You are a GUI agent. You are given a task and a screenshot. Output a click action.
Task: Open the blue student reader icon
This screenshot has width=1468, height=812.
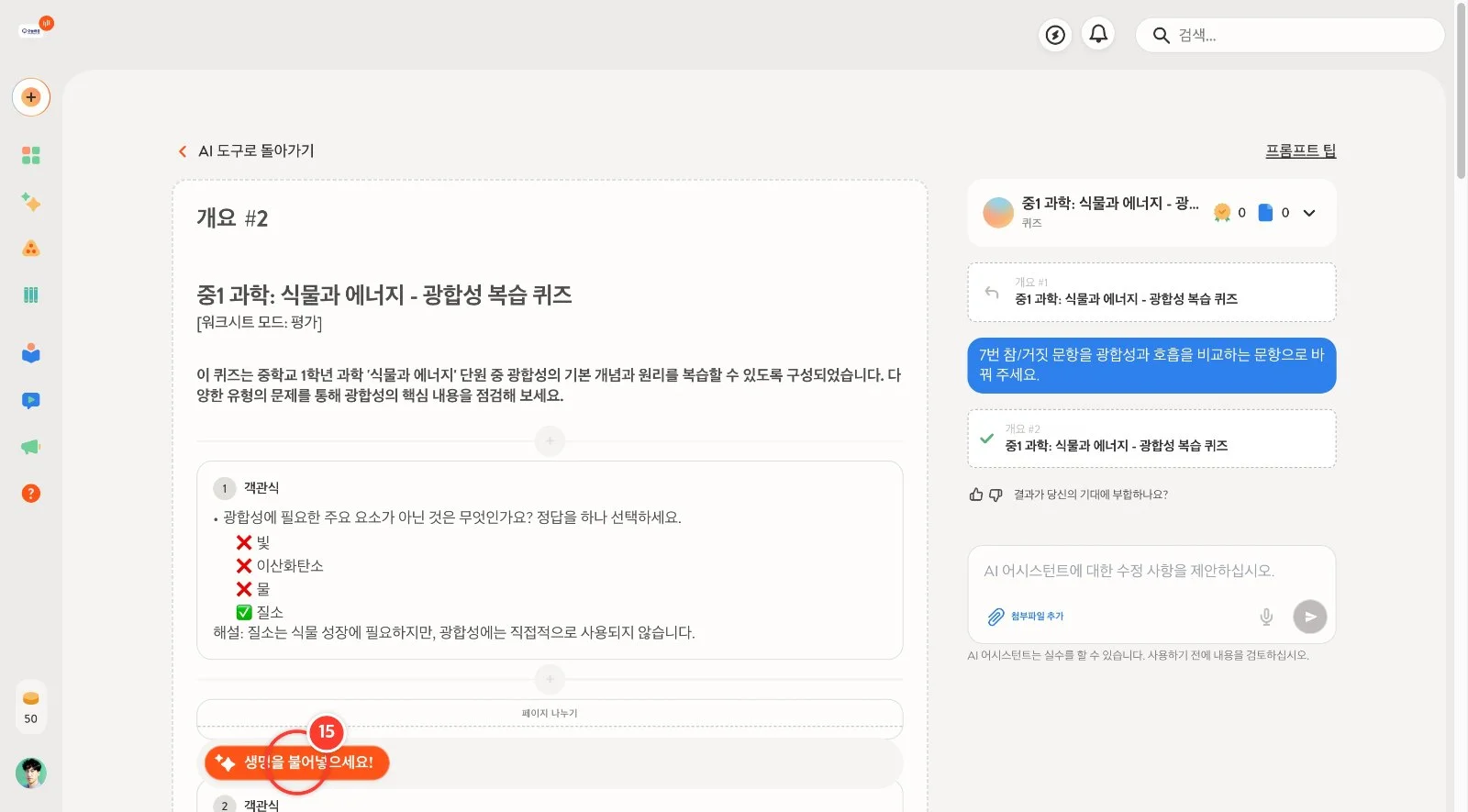(31, 353)
